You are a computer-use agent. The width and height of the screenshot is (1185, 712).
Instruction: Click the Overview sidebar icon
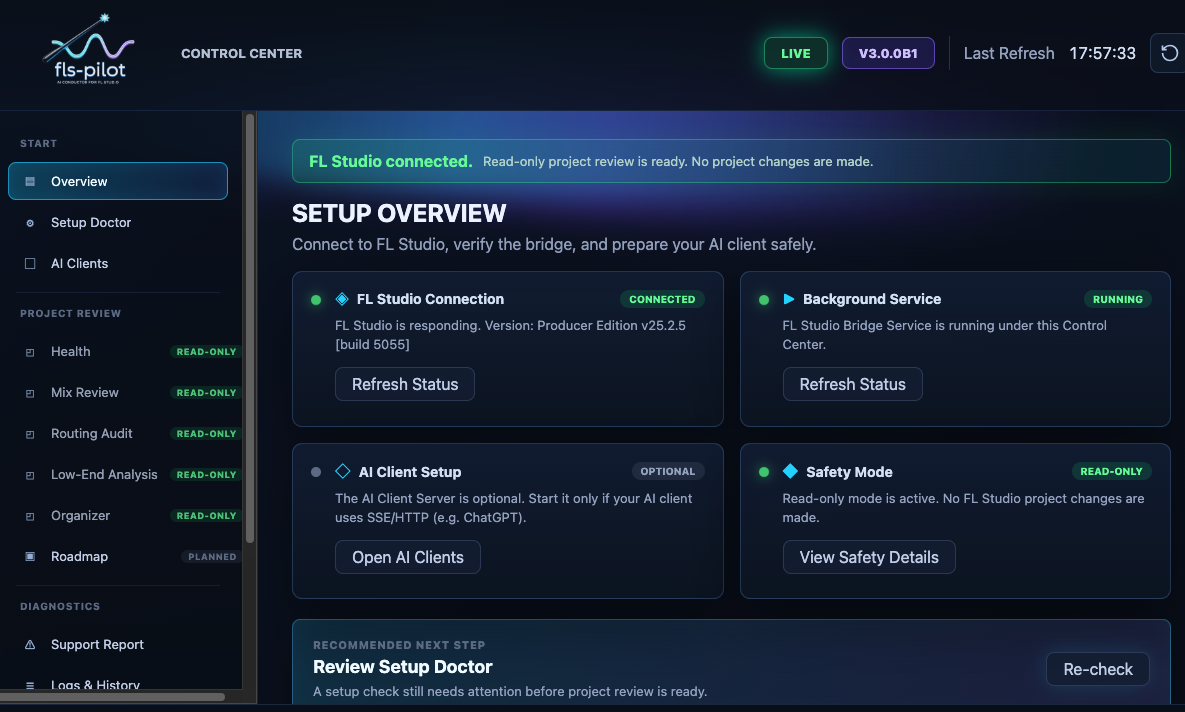30,181
